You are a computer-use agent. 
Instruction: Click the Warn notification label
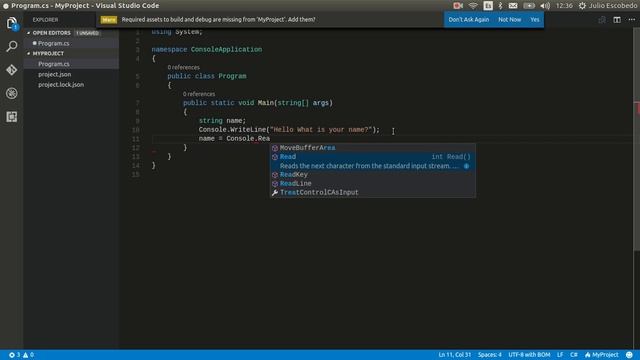click(109, 20)
